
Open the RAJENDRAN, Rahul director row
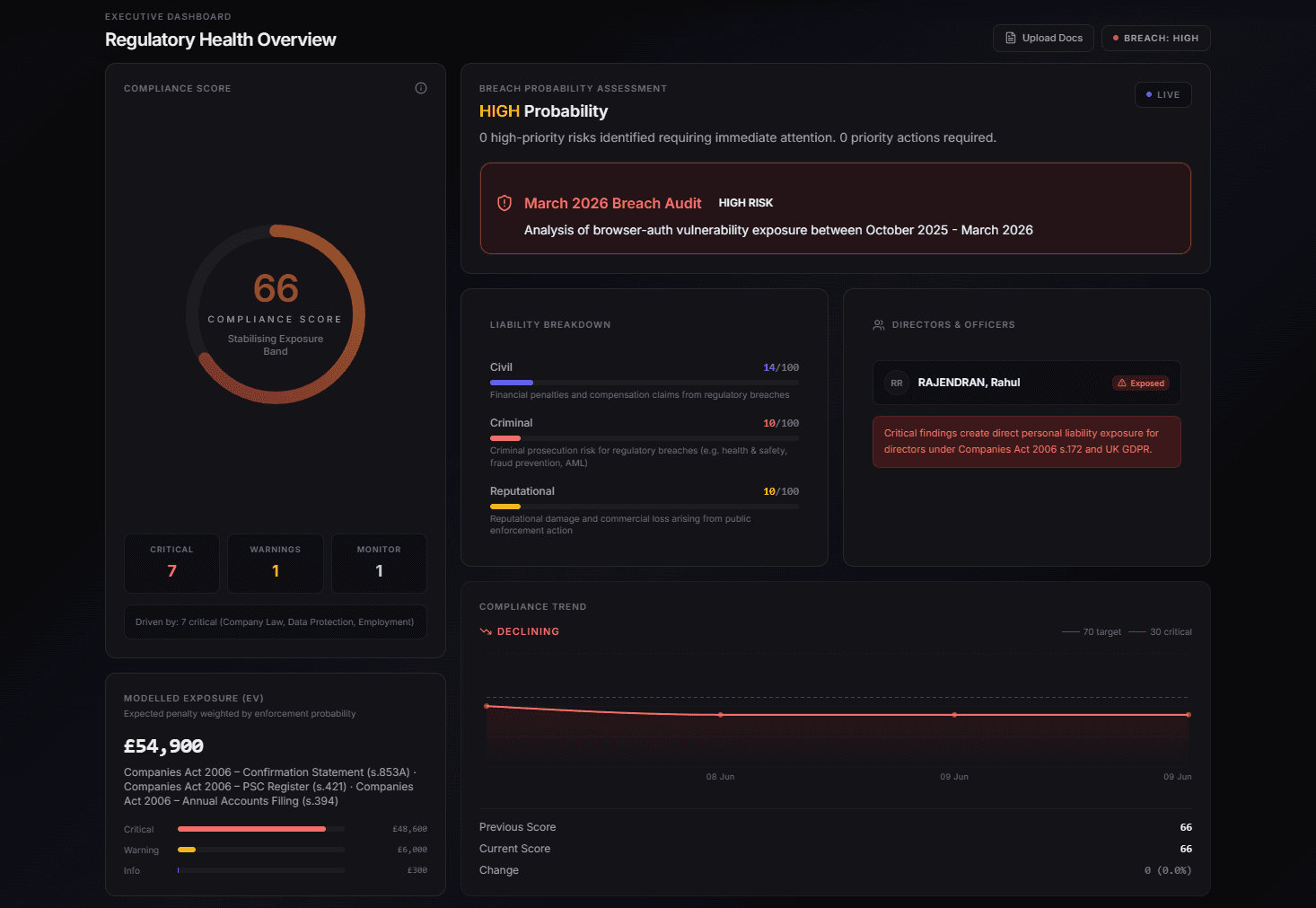[1027, 383]
